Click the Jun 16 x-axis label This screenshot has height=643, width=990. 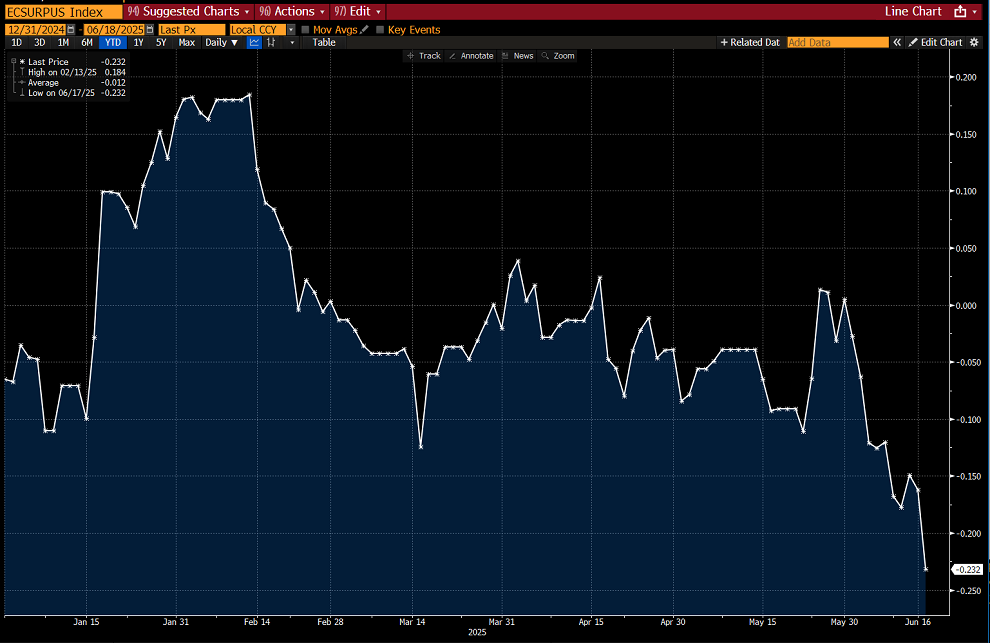point(917,622)
